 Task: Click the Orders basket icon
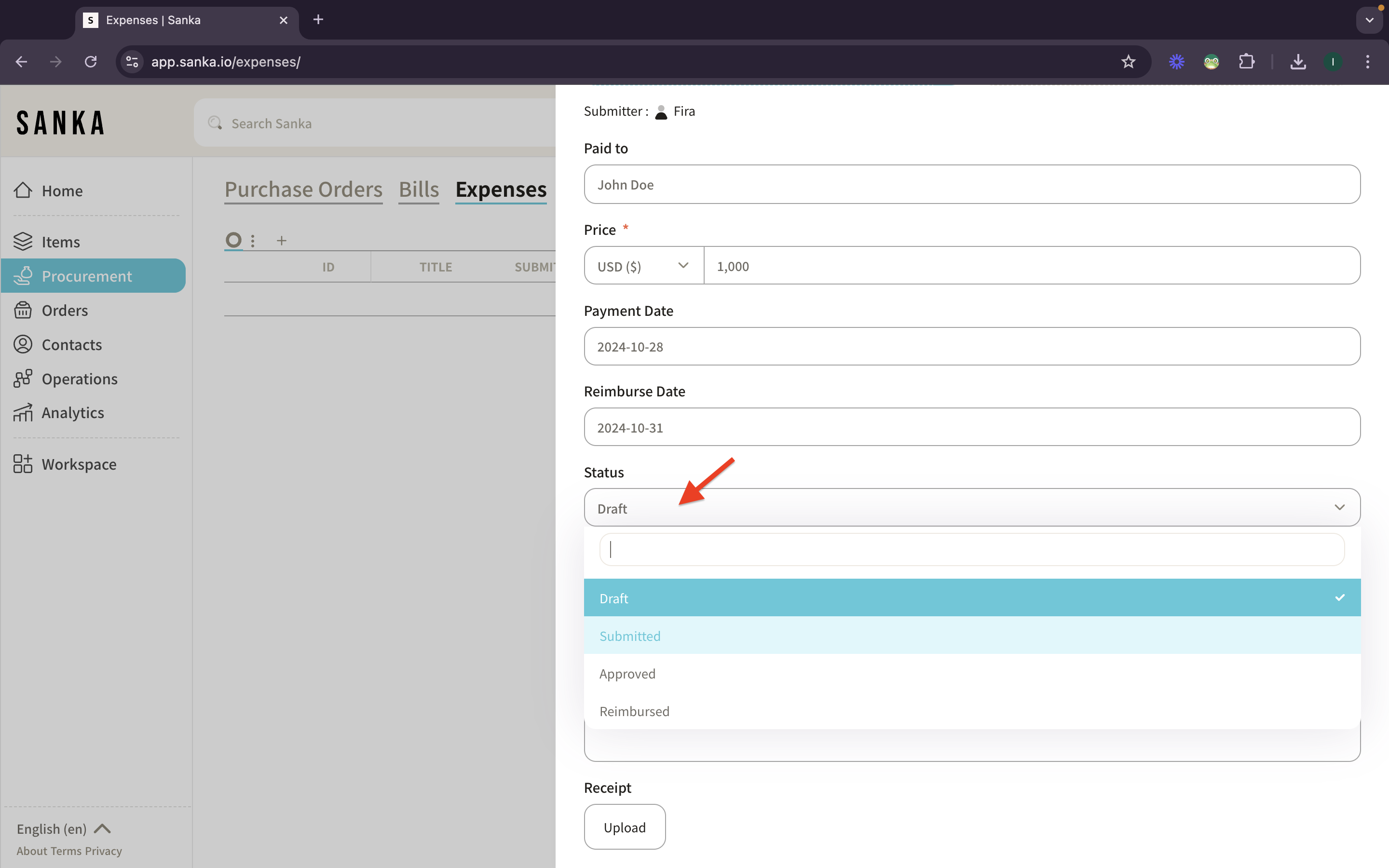click(x=23, y=310)
